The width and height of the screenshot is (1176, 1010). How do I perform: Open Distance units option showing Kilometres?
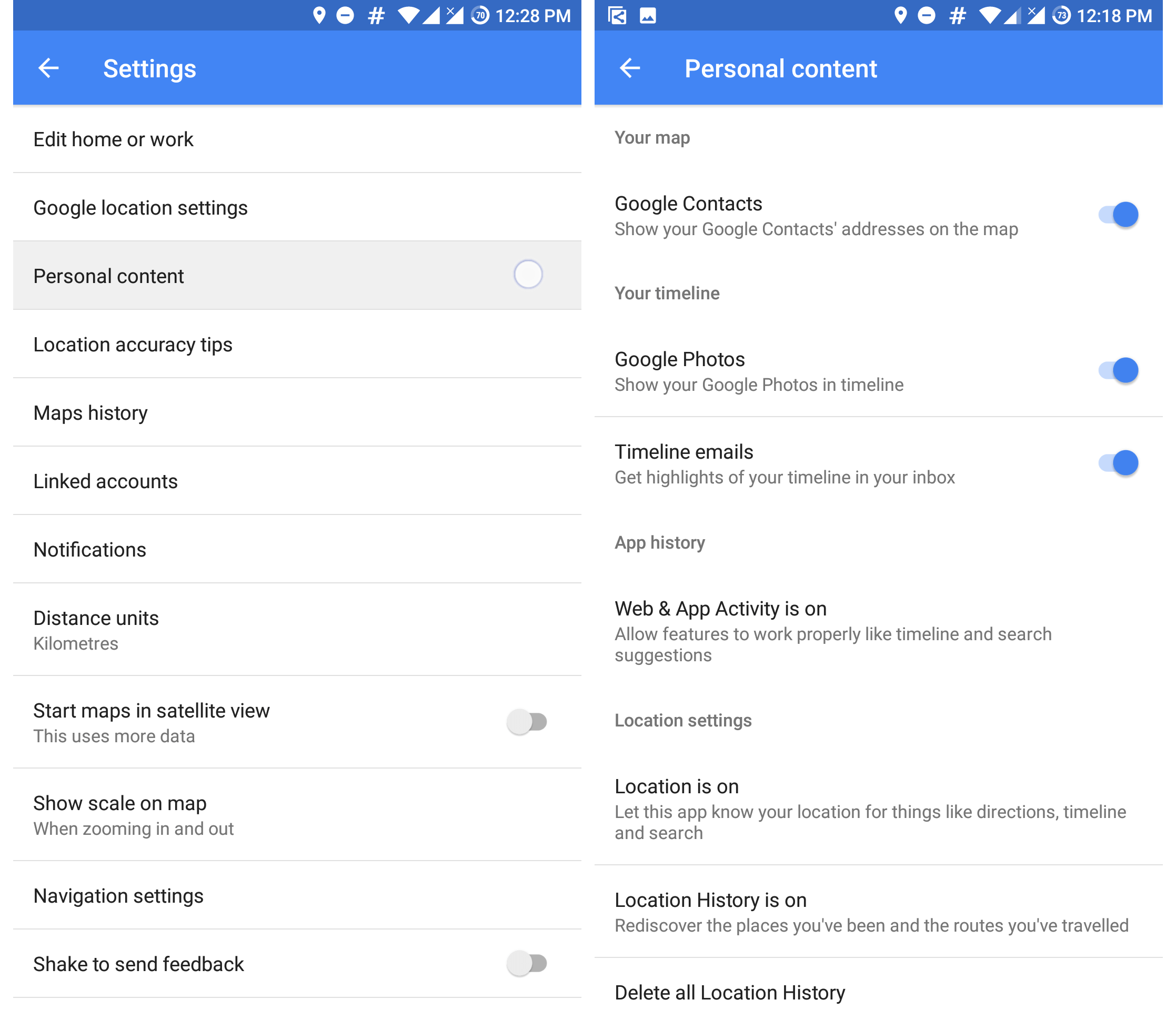coord(297,630)
